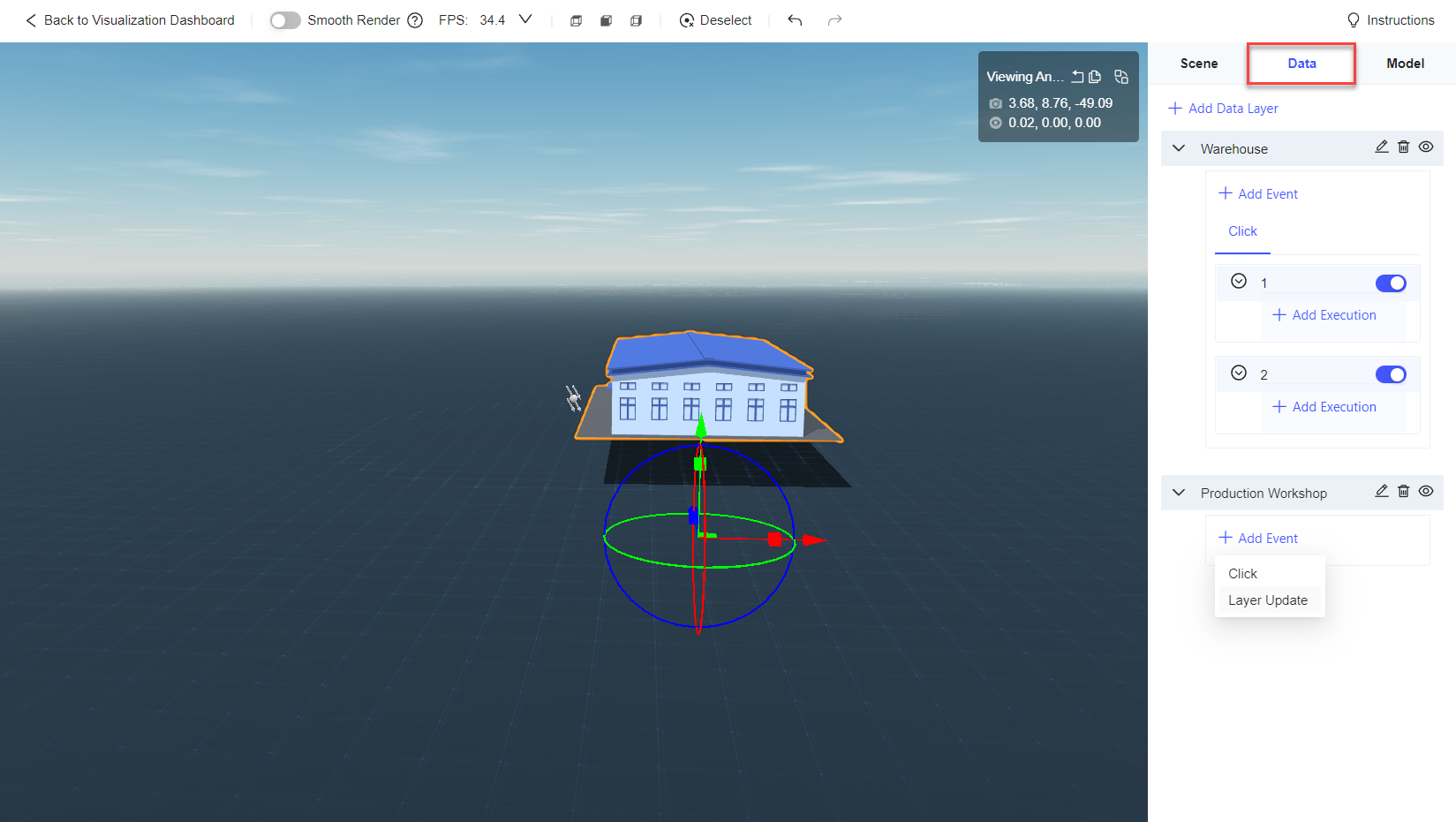Switch to the Scene tab
The height and width of the screenshot is (822, 1456).
click(x=1199, y=64)
